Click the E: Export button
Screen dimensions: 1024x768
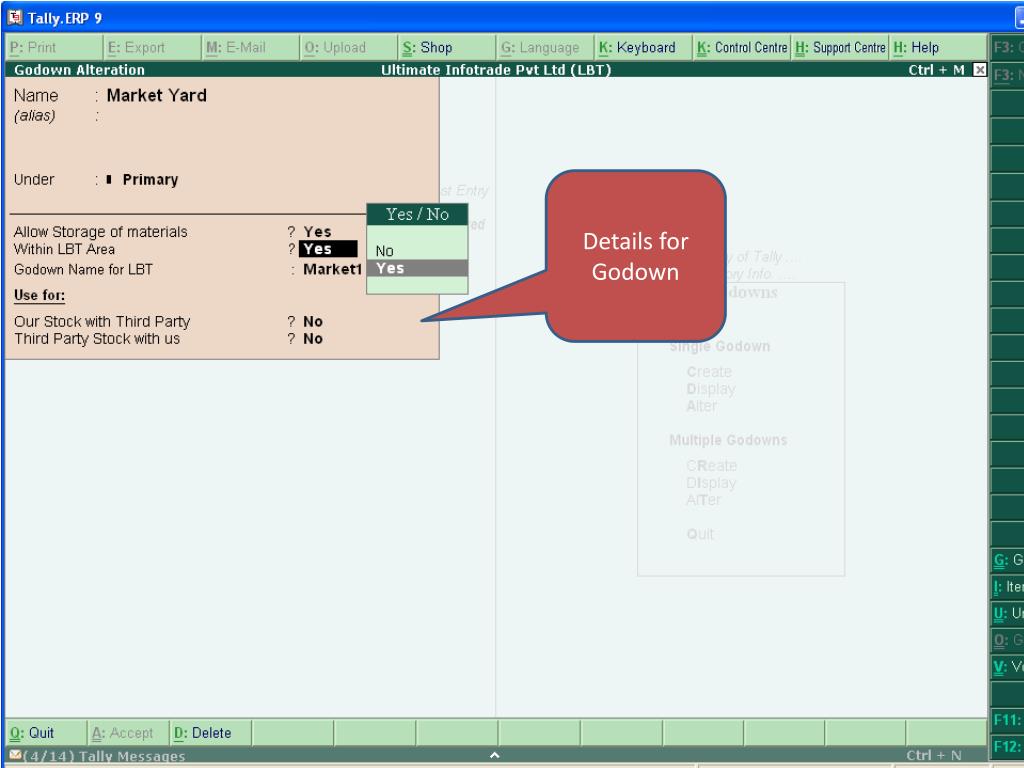coord(152,48)
